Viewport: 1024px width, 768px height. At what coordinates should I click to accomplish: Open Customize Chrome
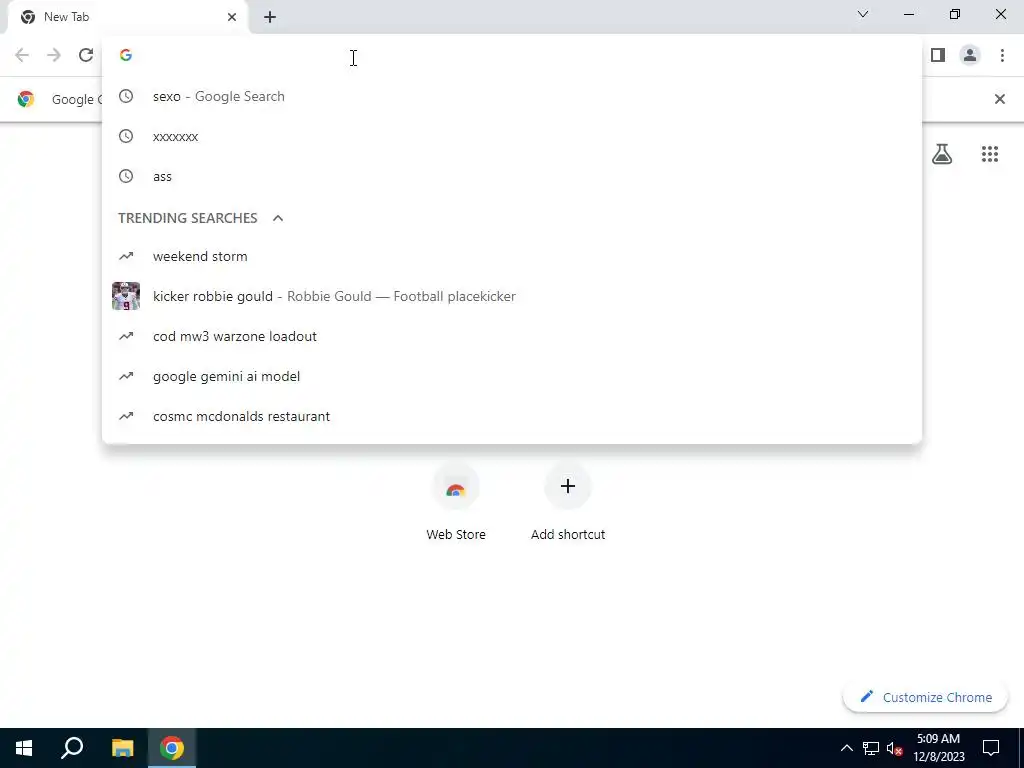click(925, 697)
